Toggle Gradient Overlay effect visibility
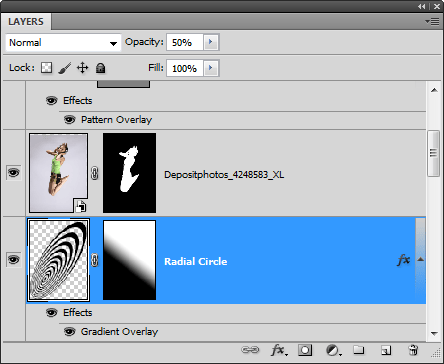This screenshot has width=444, height=364. (69, 332)
